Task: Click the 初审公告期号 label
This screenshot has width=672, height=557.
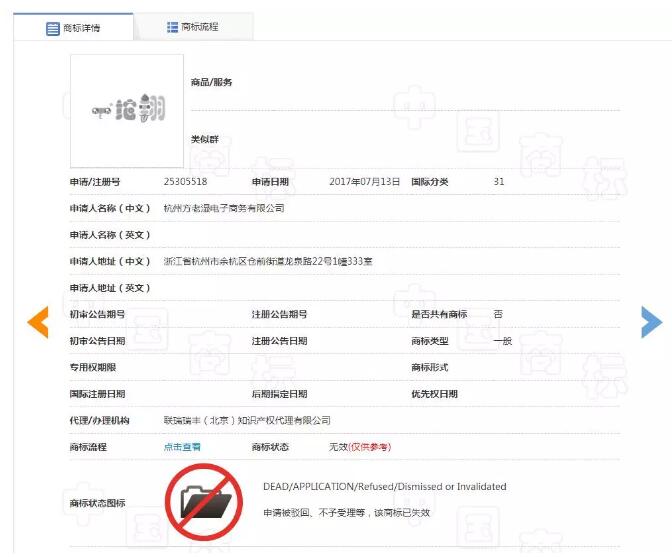Action: (97, 314)
